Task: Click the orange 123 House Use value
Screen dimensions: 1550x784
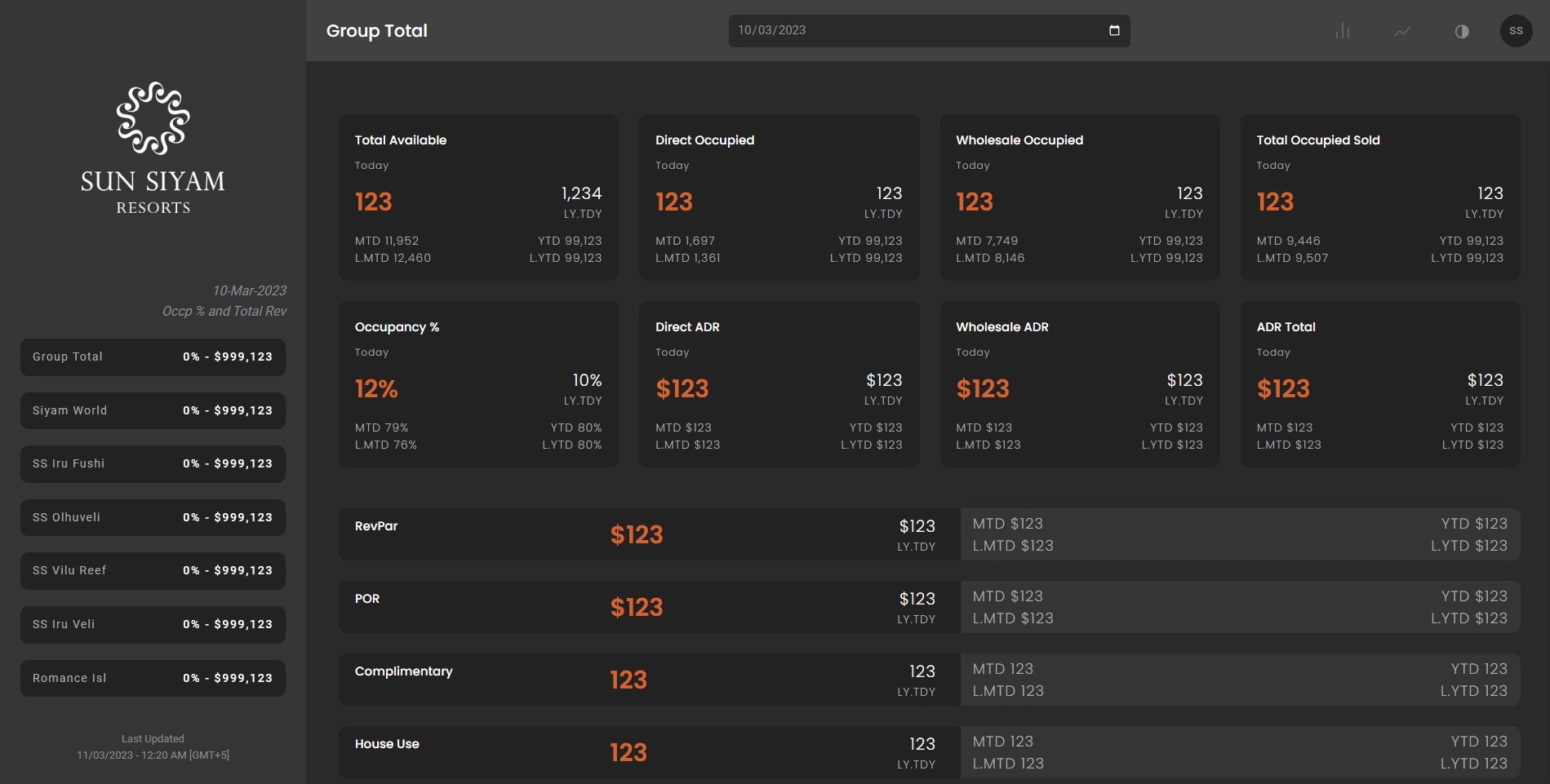Action: point(628,753)
